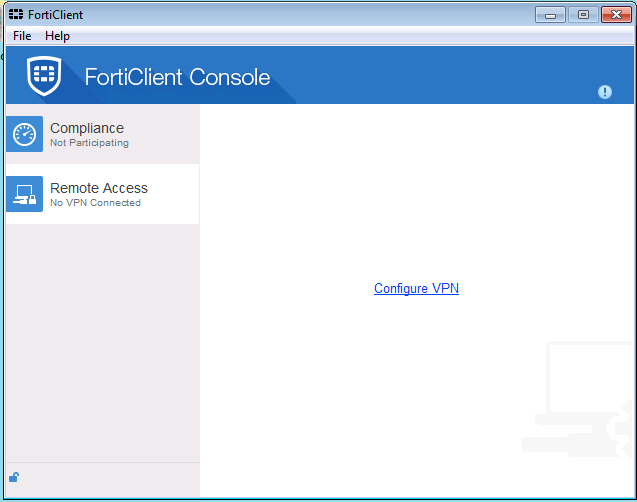Viewport: 637px width, 502px height.
Task: Click the unlock settings padlock icon
Action: 14,477
